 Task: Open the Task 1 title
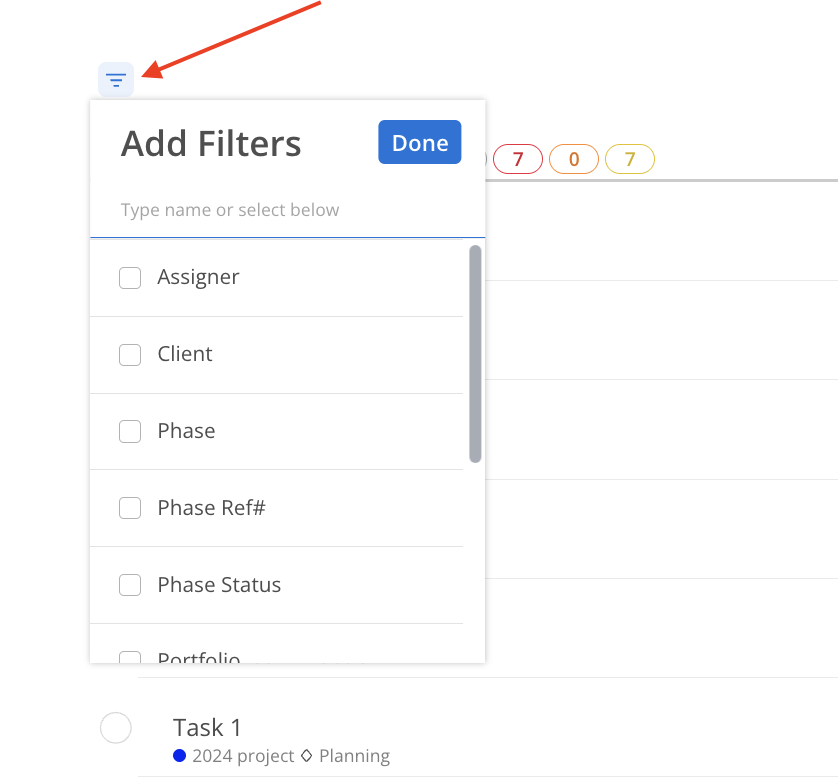207,727
